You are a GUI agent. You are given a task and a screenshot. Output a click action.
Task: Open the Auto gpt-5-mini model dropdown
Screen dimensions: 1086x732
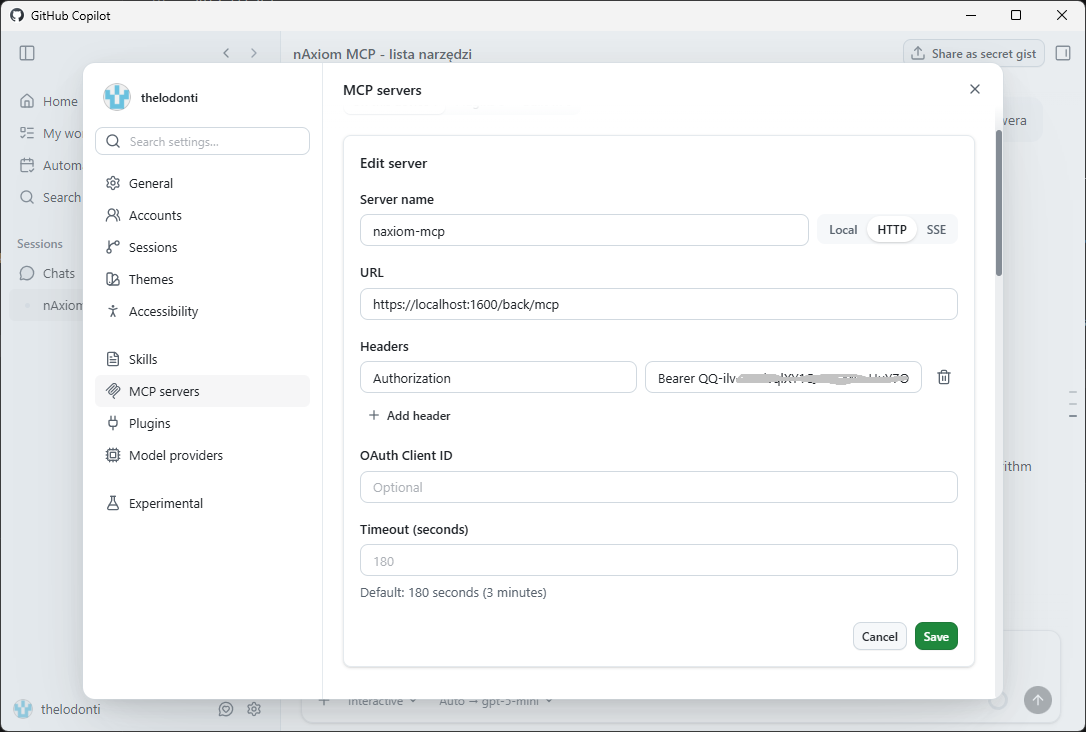pos(495,701)
